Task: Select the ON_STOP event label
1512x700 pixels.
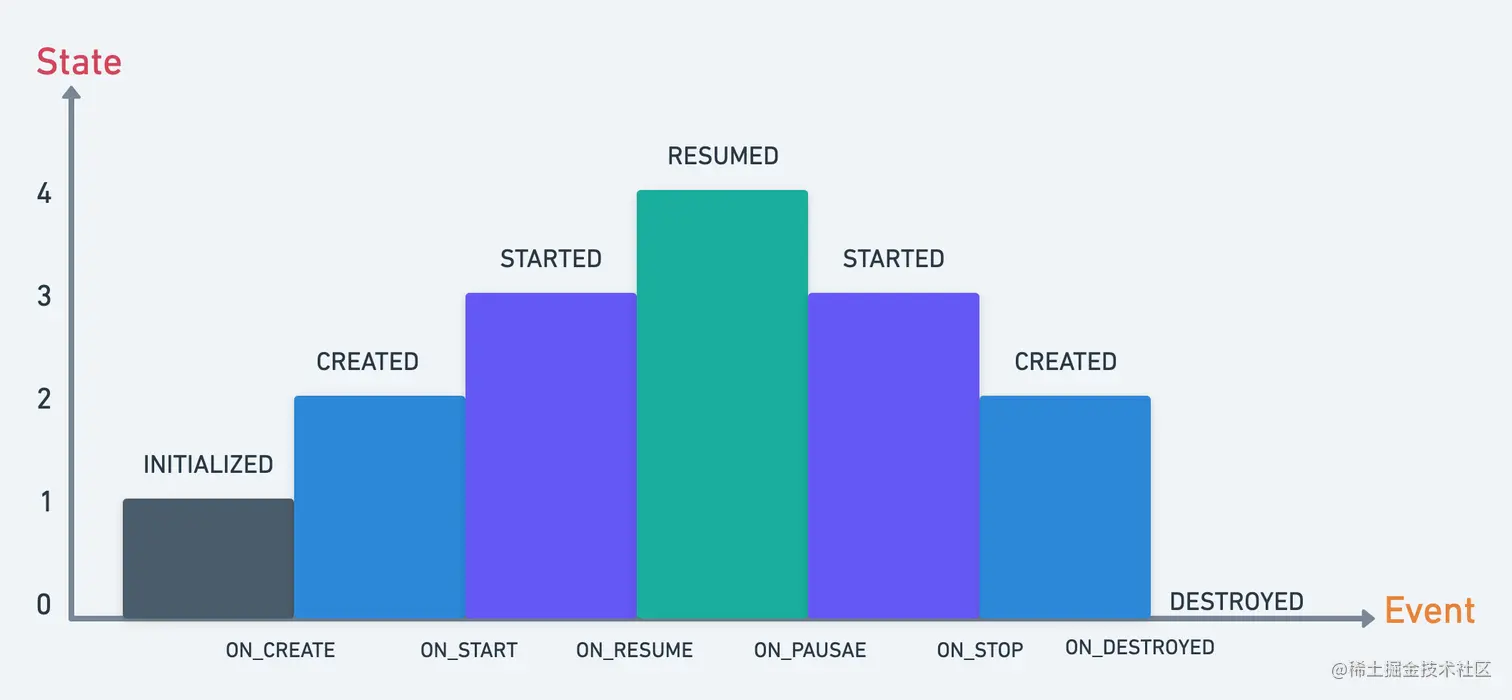Action: pyautogui.click(x=980, y=651)
